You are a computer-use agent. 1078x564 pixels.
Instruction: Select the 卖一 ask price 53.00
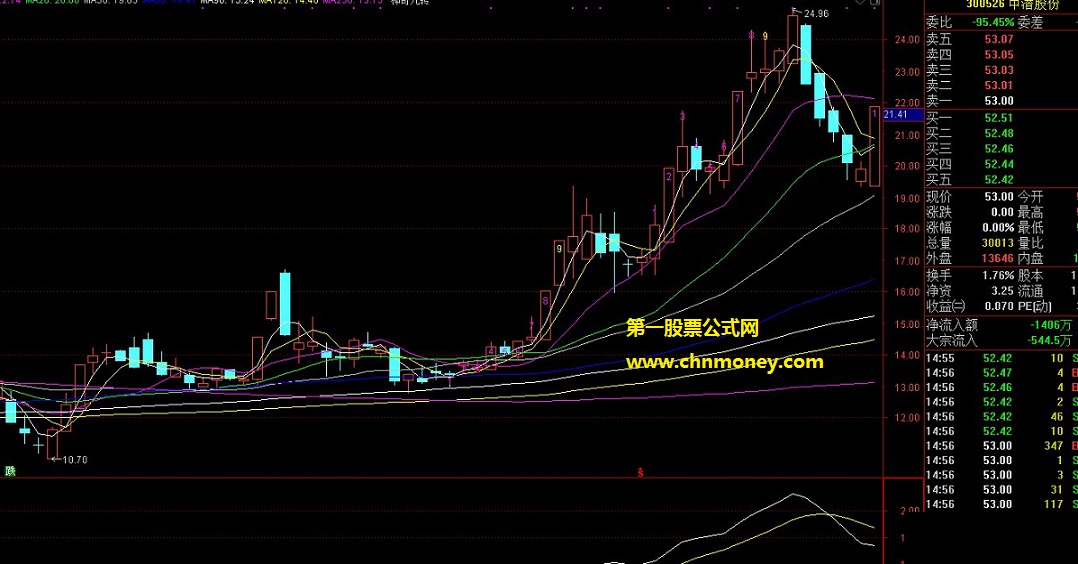[x=998, y=100]
